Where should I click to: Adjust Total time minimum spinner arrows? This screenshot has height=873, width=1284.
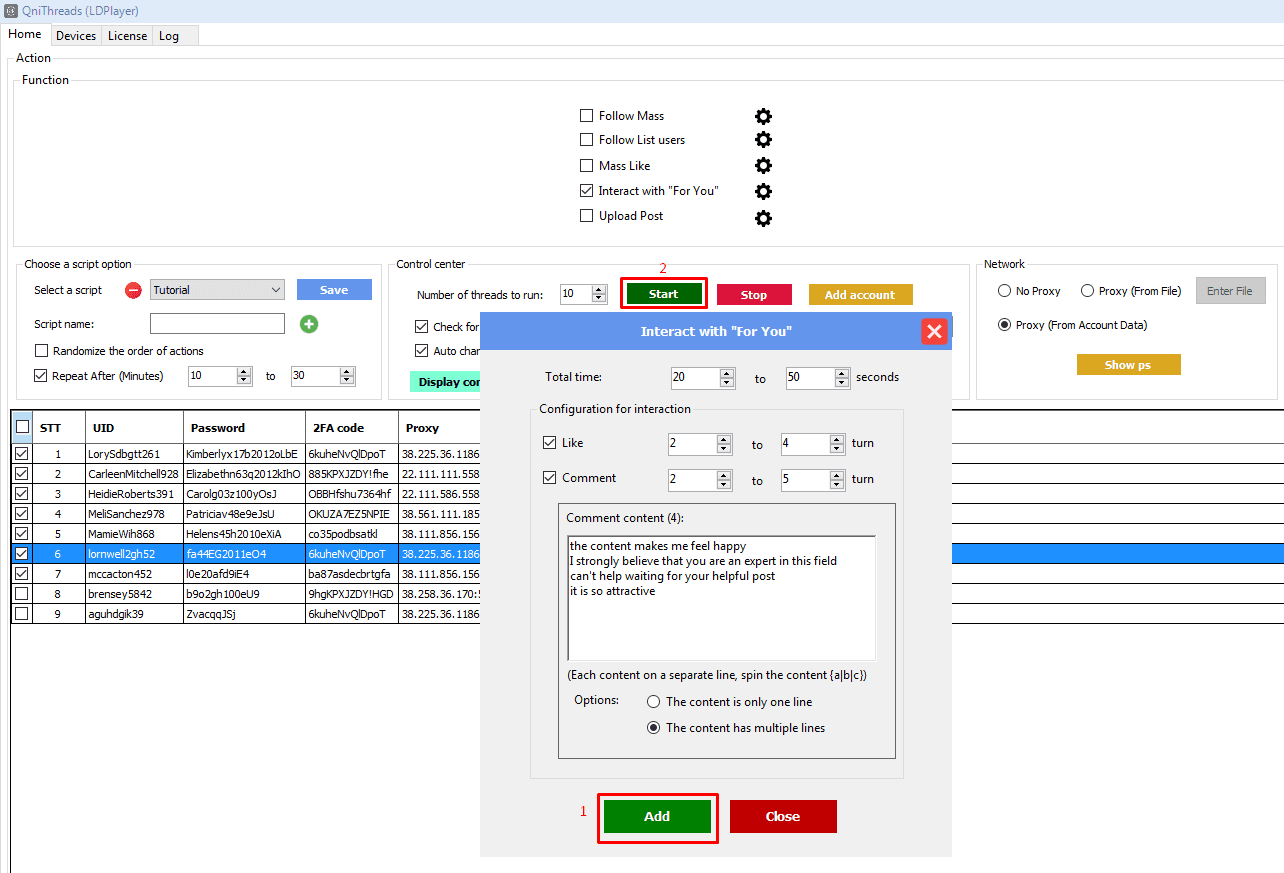click(x=727, y=378)
